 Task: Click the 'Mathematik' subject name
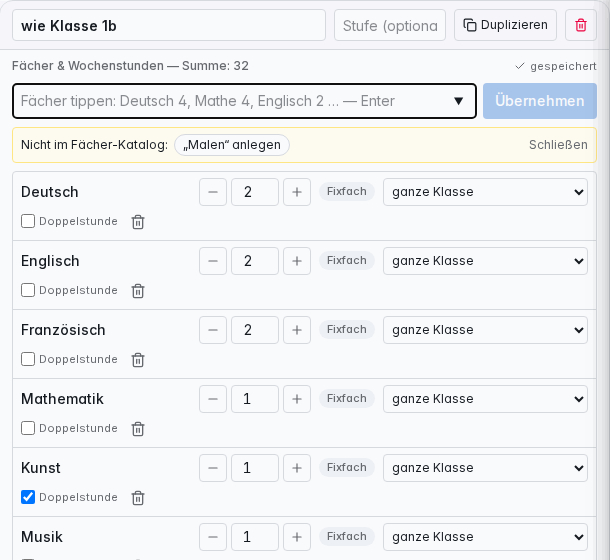point(62,399)
